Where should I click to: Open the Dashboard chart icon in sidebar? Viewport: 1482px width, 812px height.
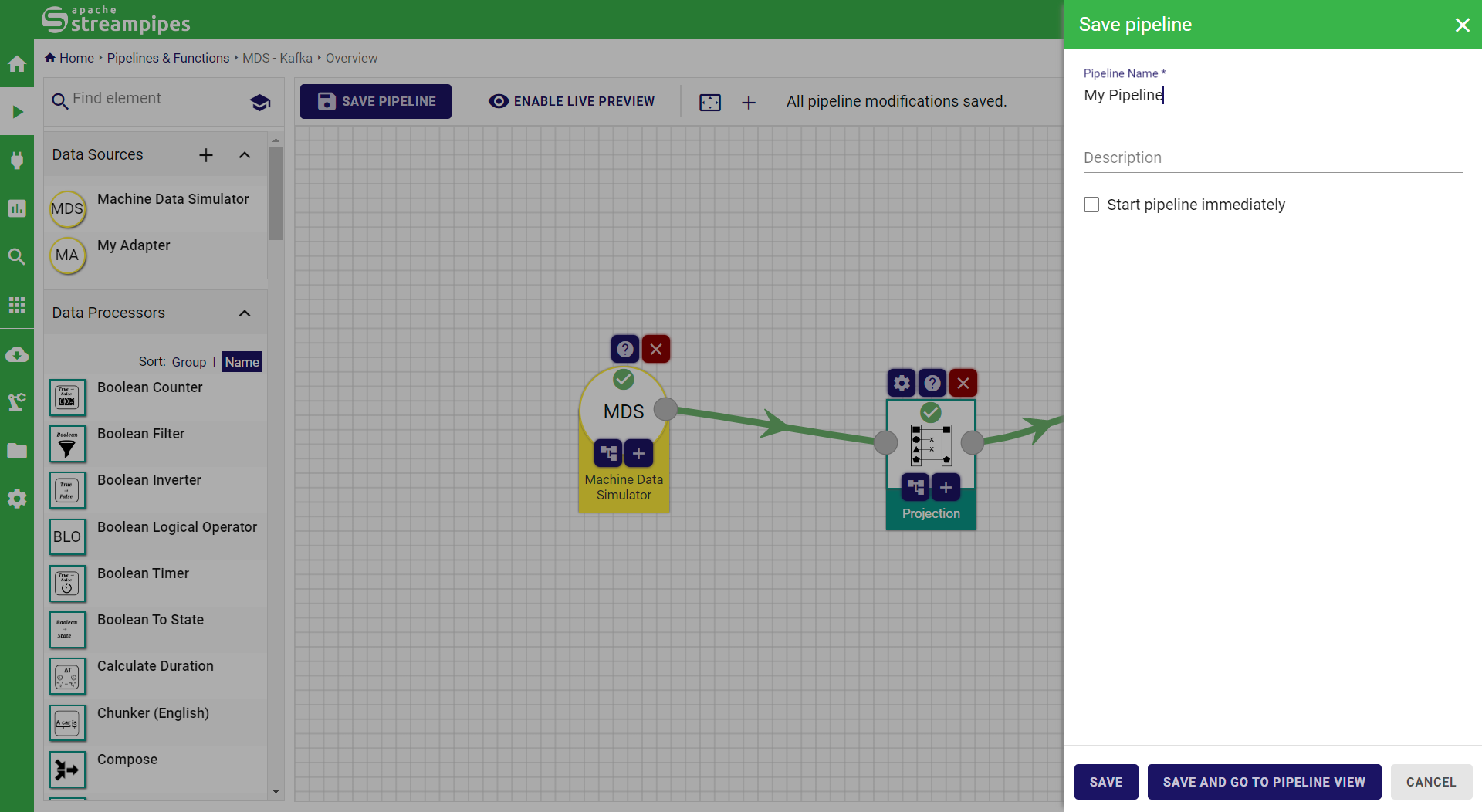point(16,208)
